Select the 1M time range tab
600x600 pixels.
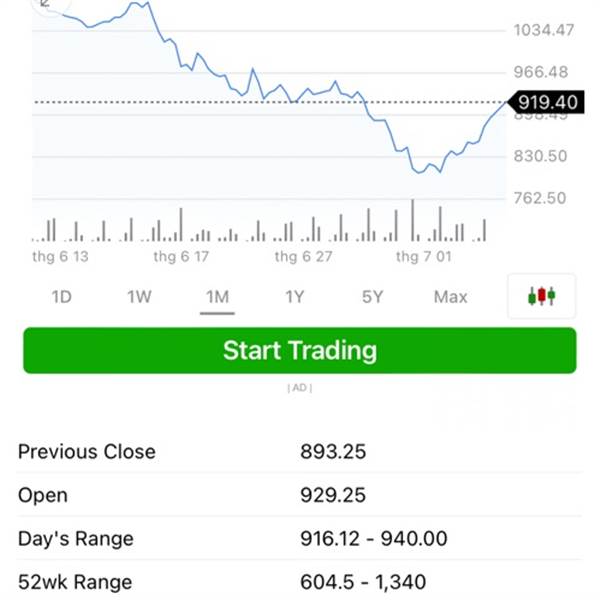tap(217, 297)
